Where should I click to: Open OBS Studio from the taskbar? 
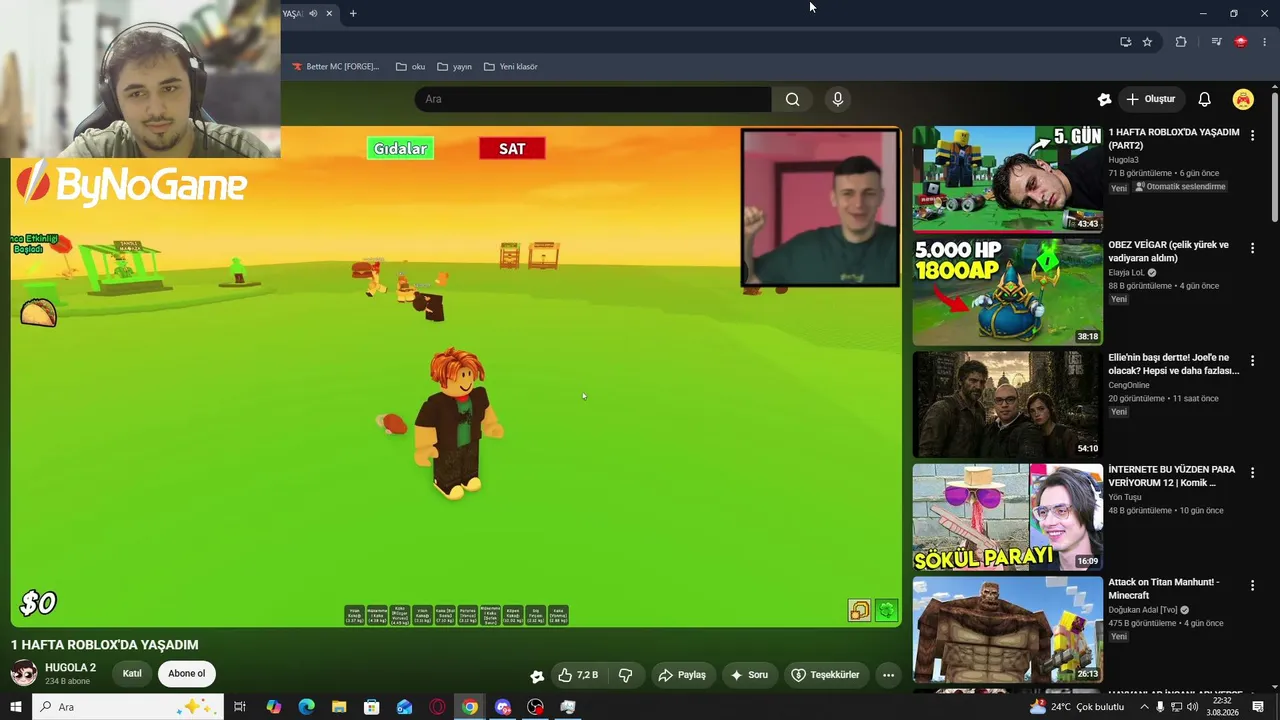click(x=536, y=707)
